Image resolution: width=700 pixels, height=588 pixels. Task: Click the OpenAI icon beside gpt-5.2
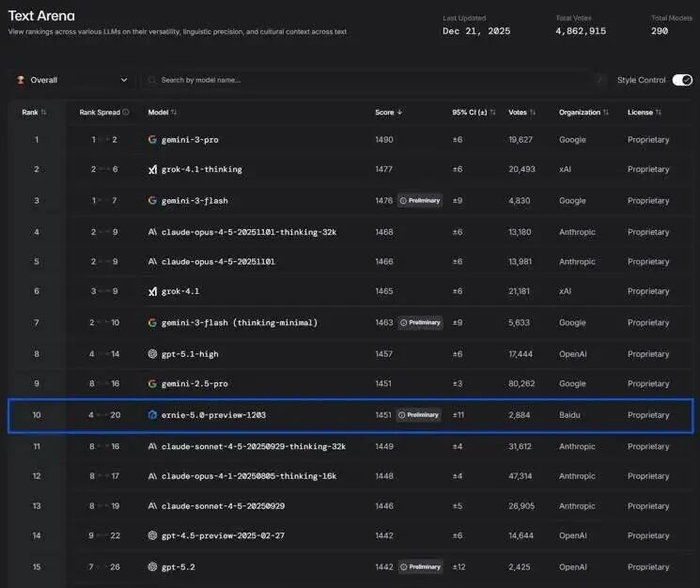coord(152,567)
